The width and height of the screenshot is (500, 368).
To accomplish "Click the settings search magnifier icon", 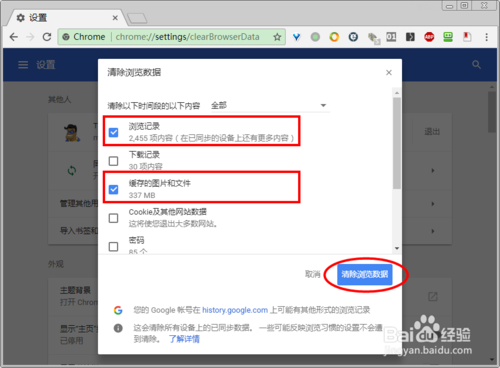I will coord(476,65).
